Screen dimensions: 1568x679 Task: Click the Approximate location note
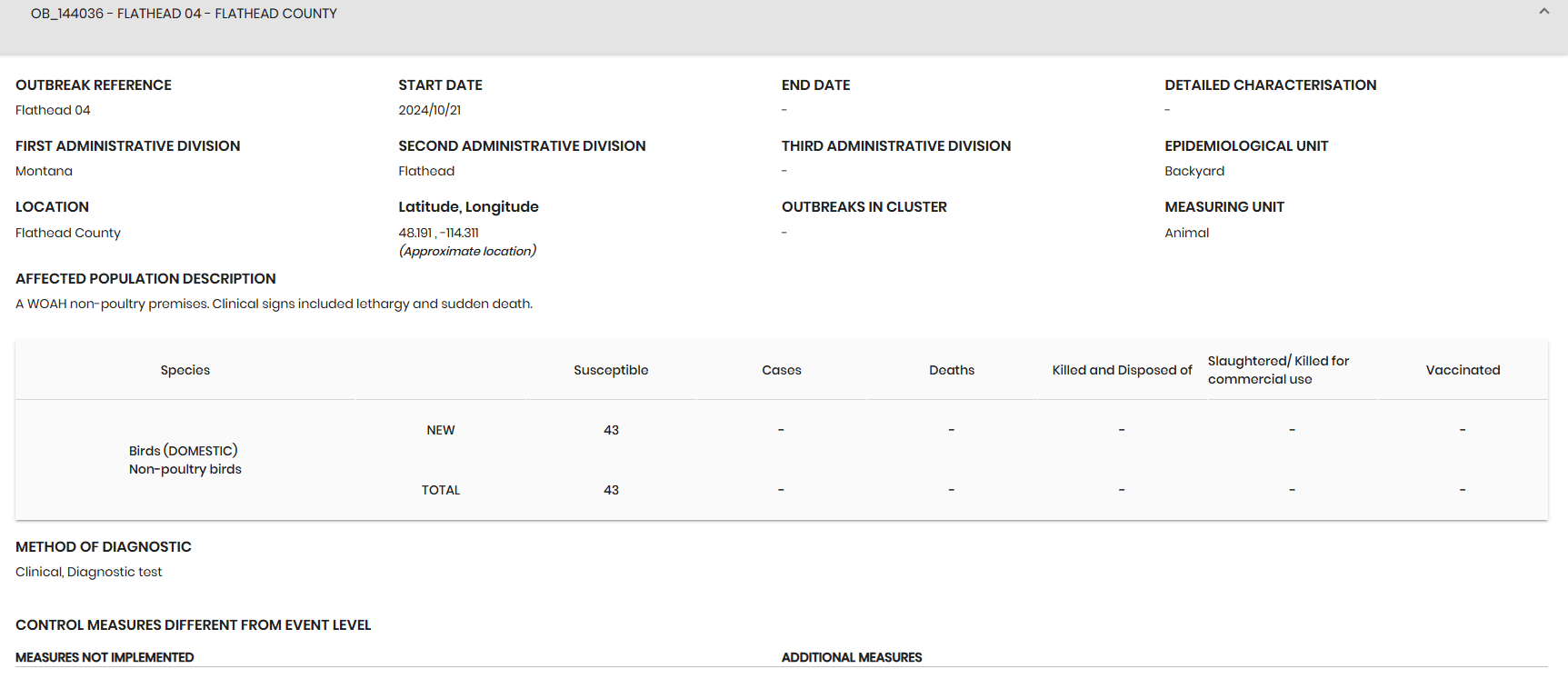pyautogui.click(x=467, y=251)
